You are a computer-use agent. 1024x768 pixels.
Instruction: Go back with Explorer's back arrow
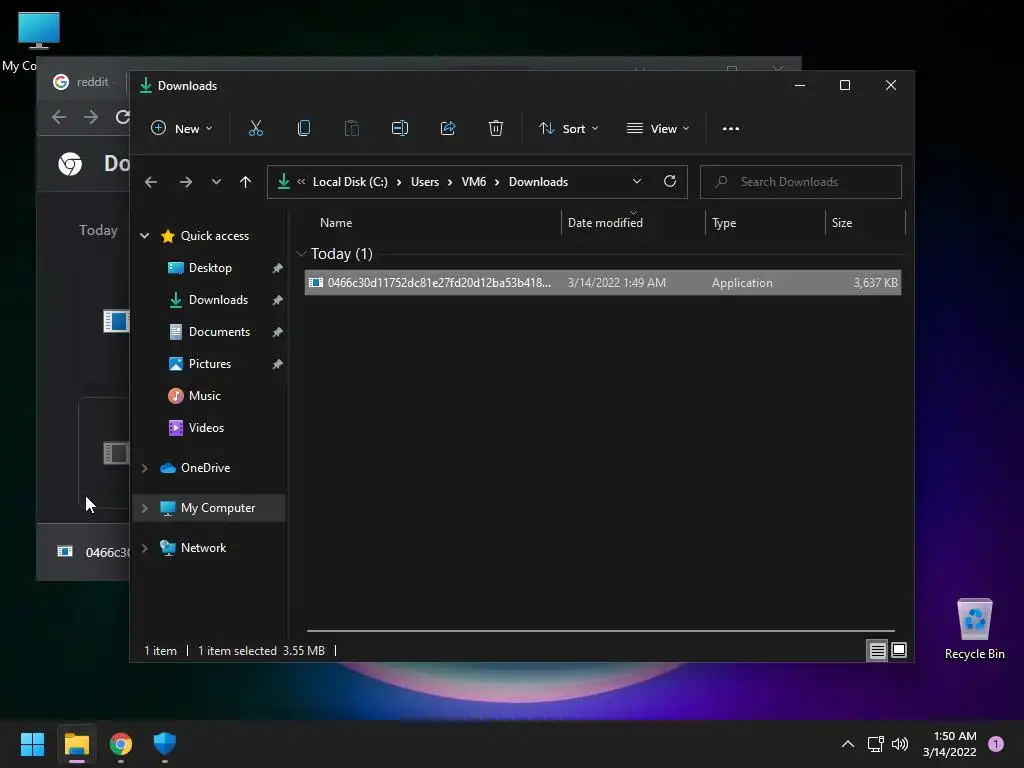151,182
